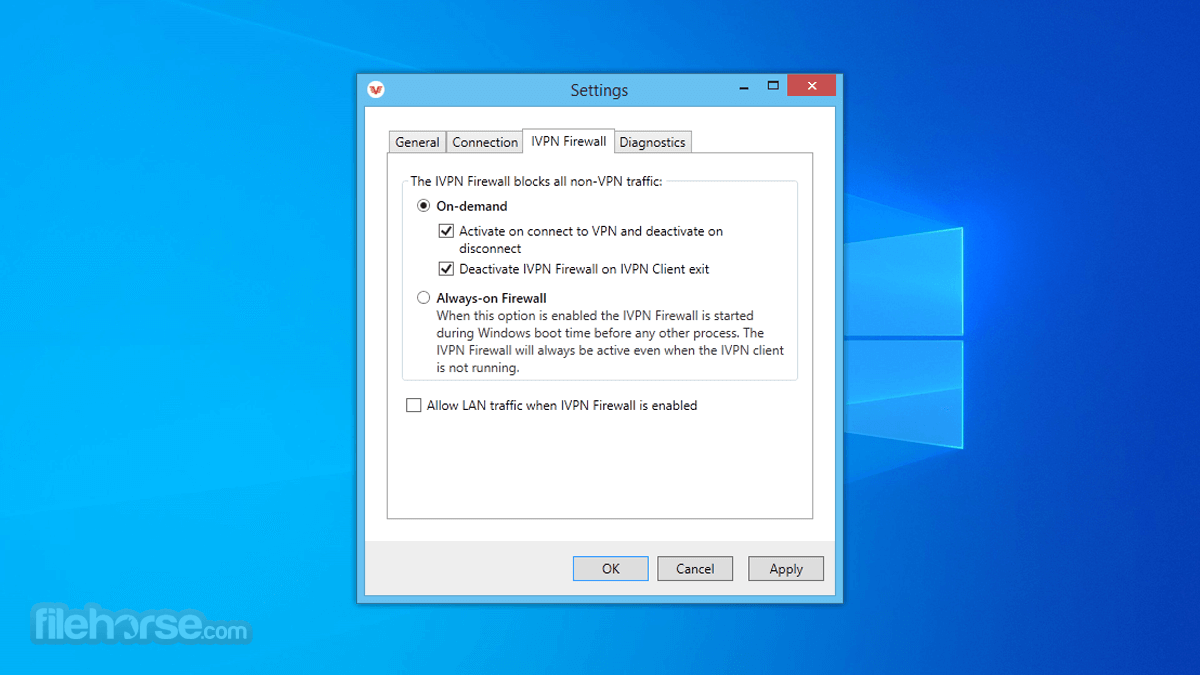Open the Connection tab
1200x675 pixels.
point(485,142)
